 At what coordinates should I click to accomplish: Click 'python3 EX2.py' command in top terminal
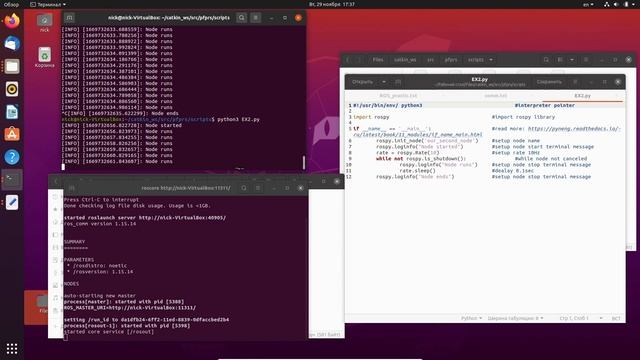[x=238, y=120]
